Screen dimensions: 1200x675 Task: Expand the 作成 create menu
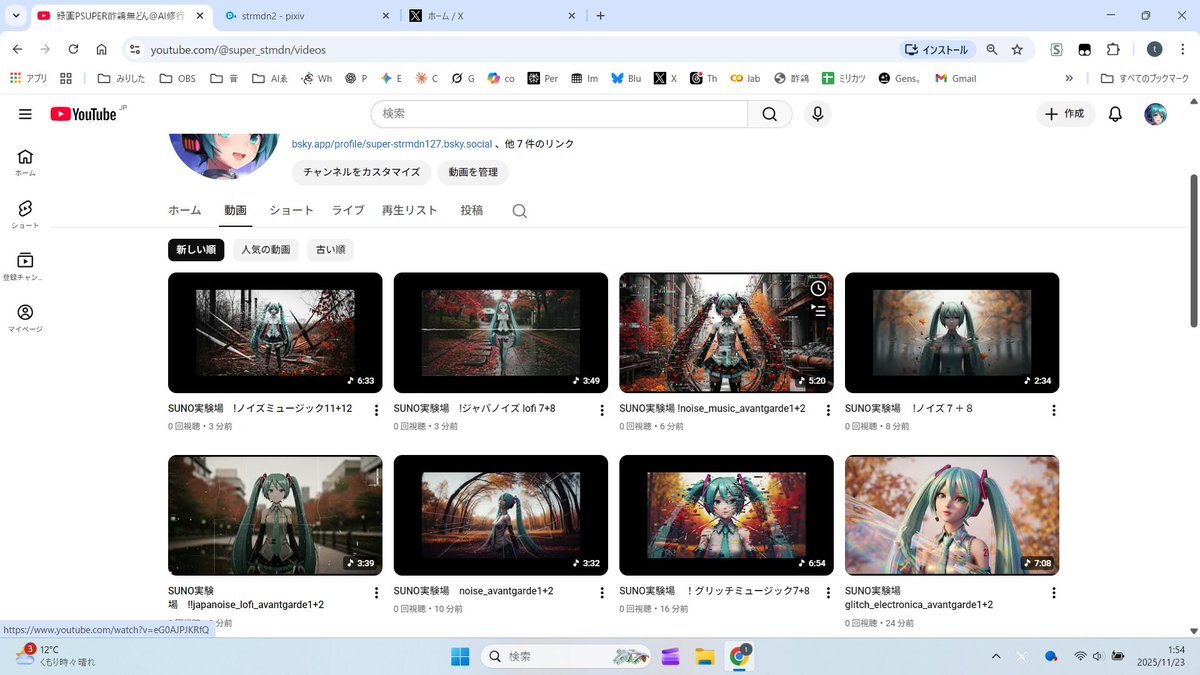(1065, 114)
